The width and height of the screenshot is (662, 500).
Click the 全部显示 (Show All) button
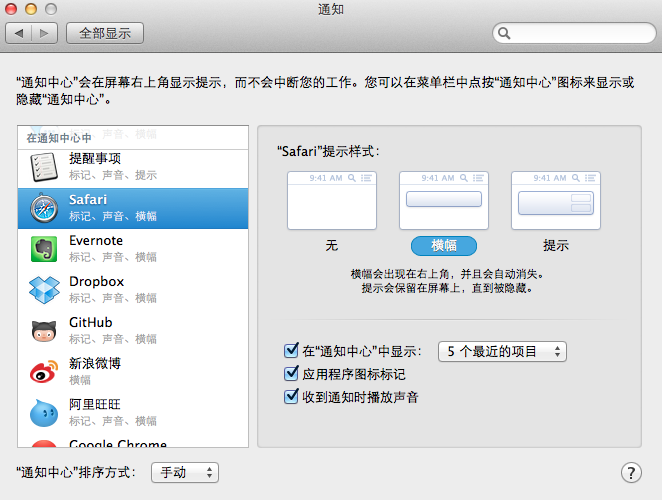105,33
